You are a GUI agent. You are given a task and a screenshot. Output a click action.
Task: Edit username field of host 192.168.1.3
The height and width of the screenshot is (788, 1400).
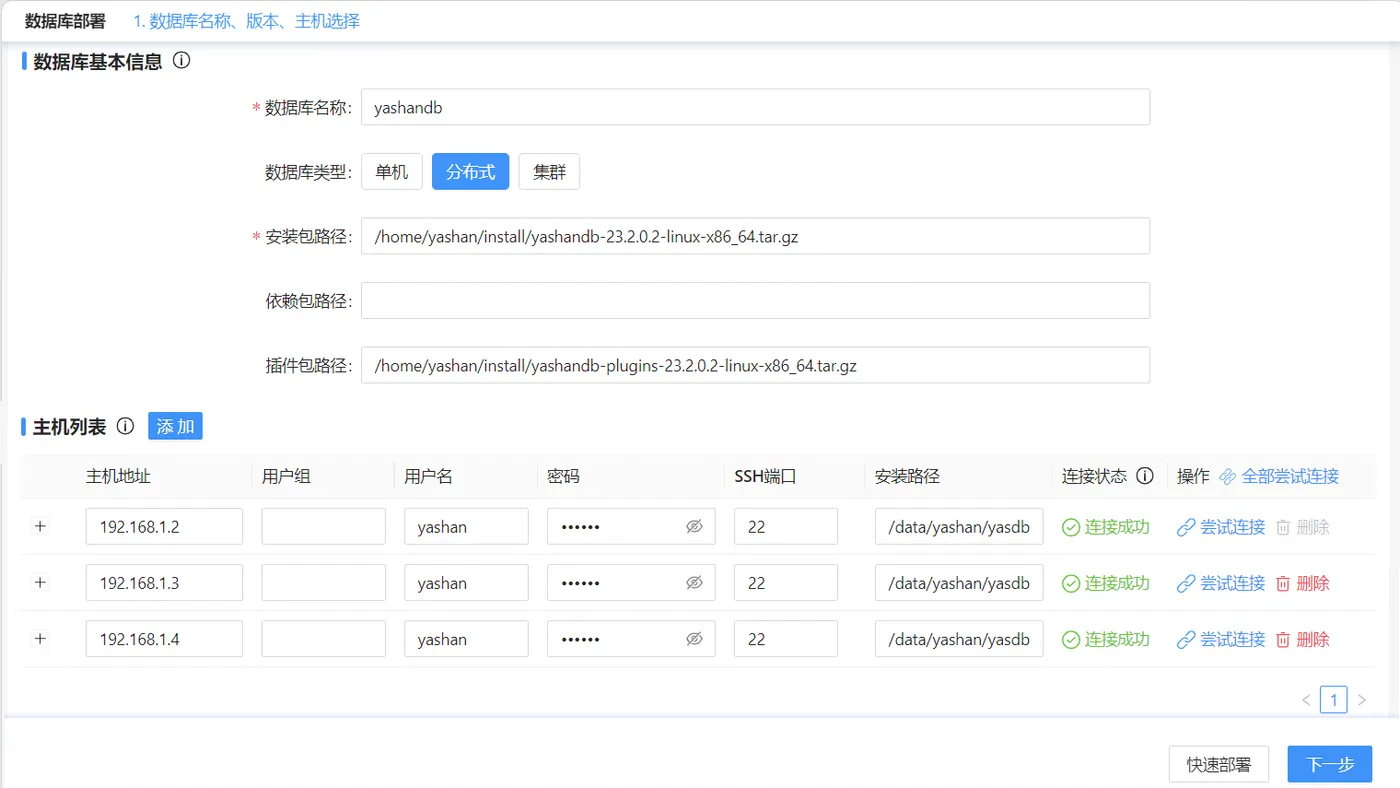[466, 583]
